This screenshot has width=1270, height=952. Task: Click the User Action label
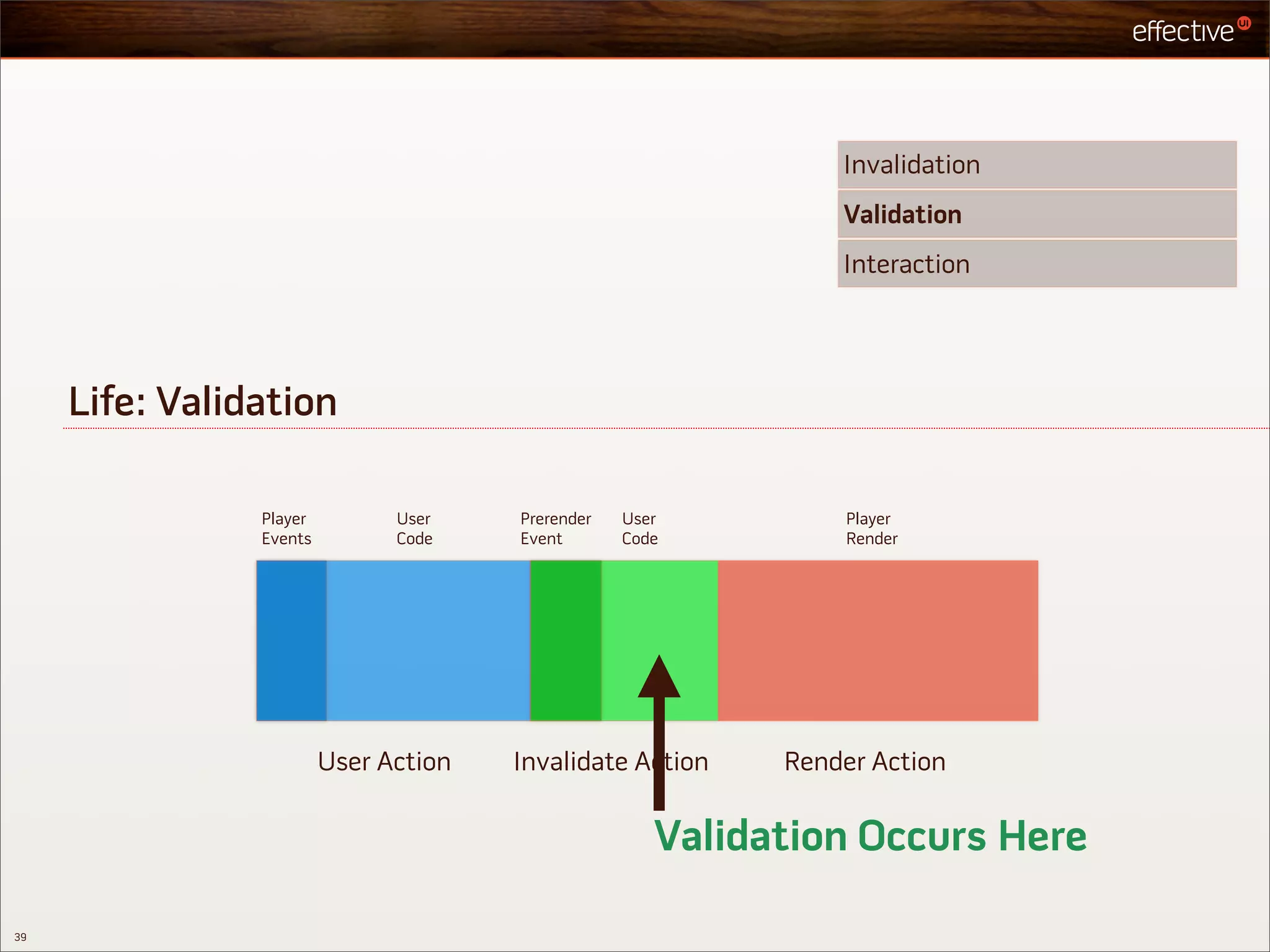click(384, 762)
